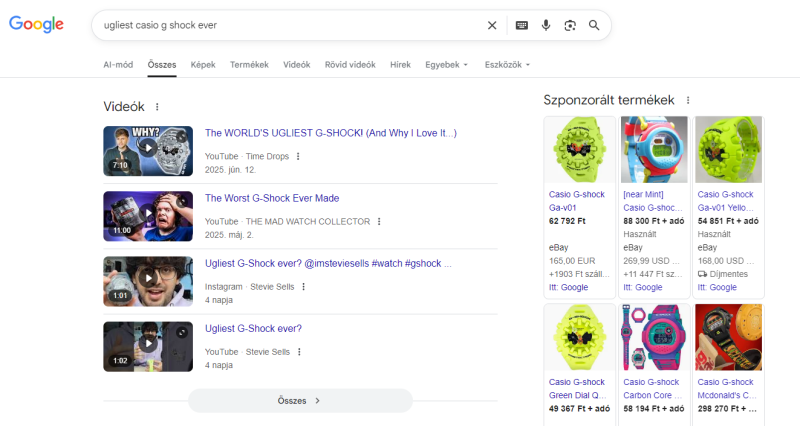
Task: Play the 1:02 YouTube video thumbnail
Action: click(148, 346)
